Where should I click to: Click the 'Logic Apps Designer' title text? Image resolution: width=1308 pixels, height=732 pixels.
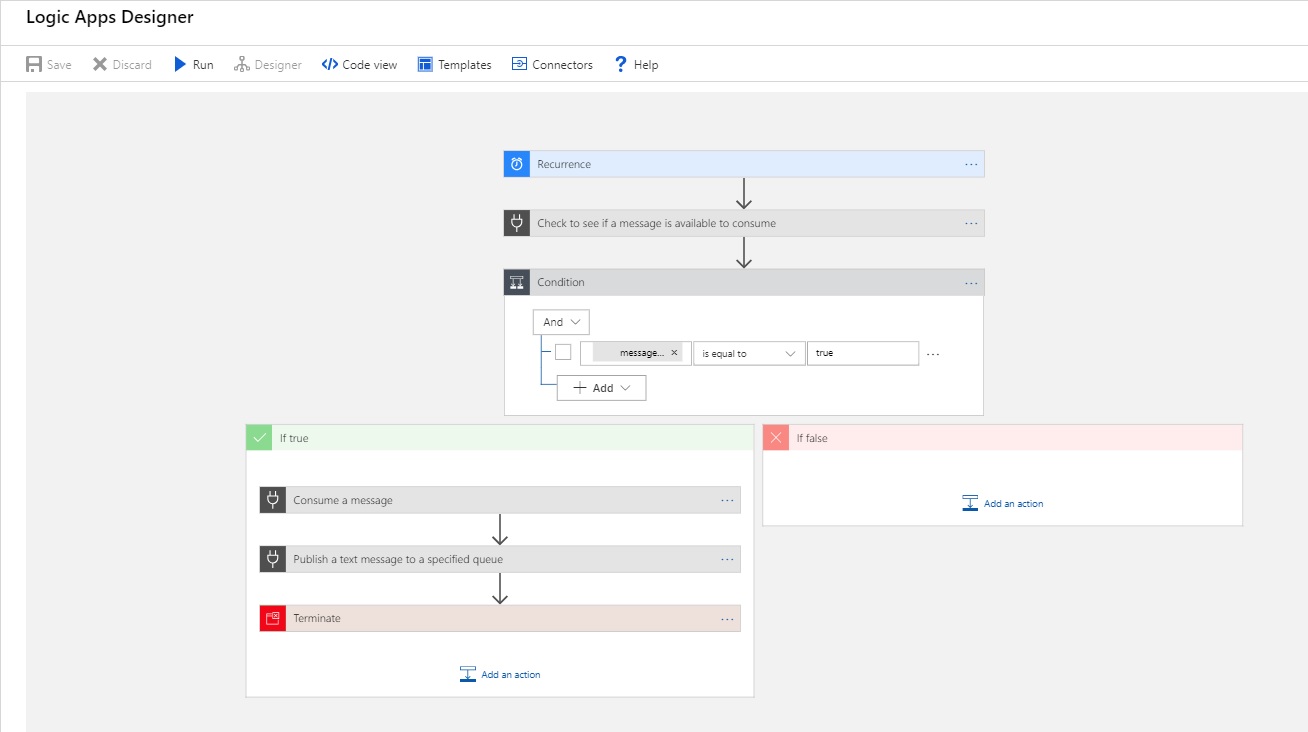(110, 17)
